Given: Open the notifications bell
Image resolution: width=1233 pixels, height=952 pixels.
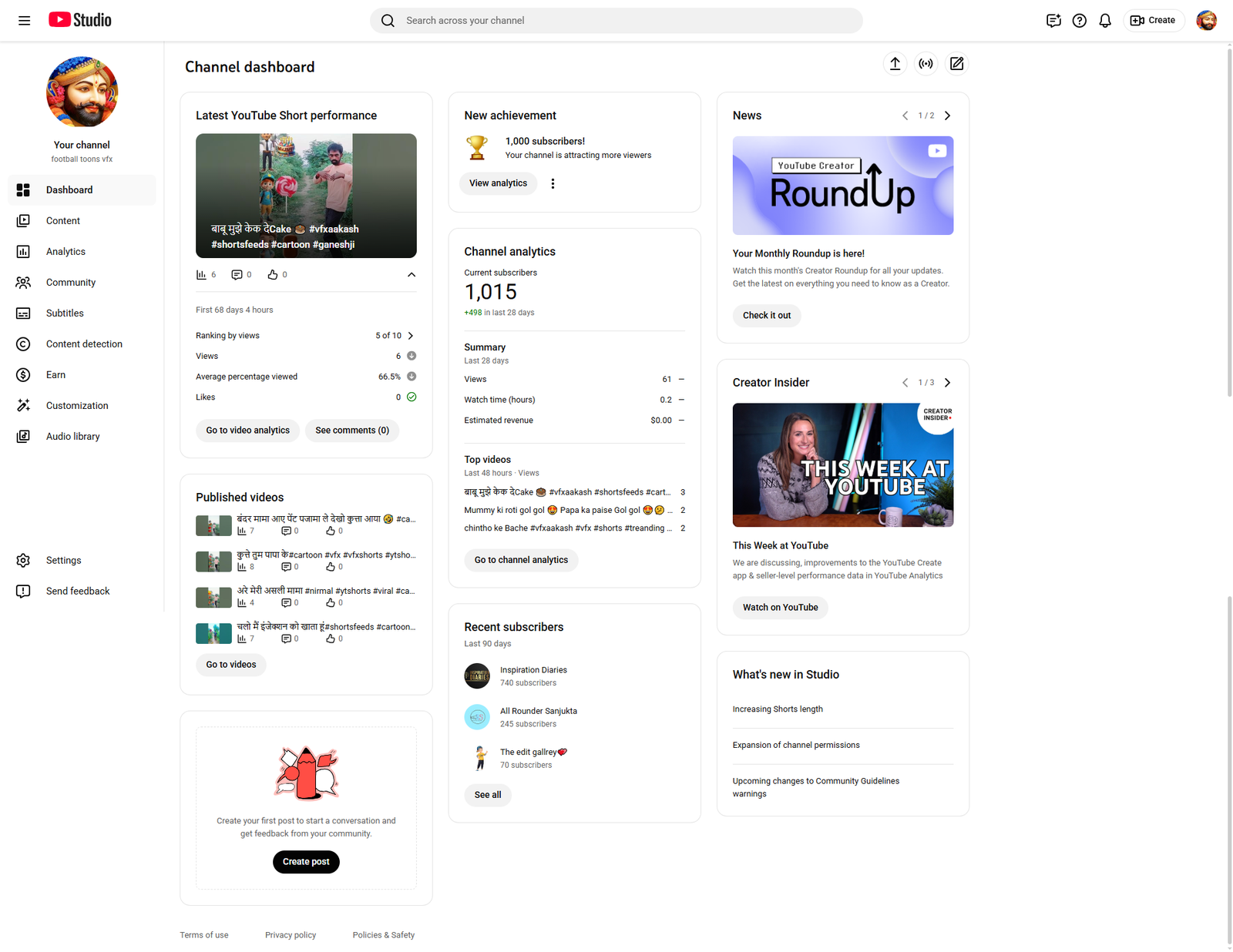Looking at the screenshot, I should tap(1104, 21).
